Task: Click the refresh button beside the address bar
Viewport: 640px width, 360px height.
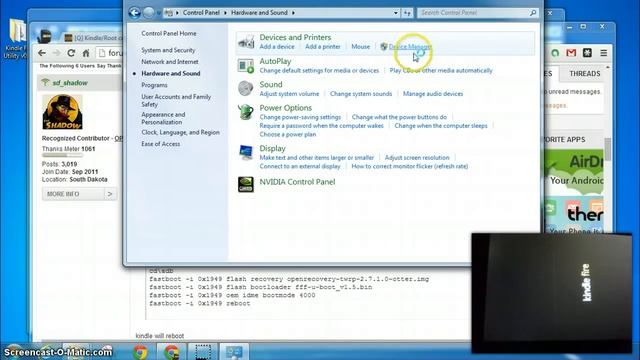Action: pos(407,13)
